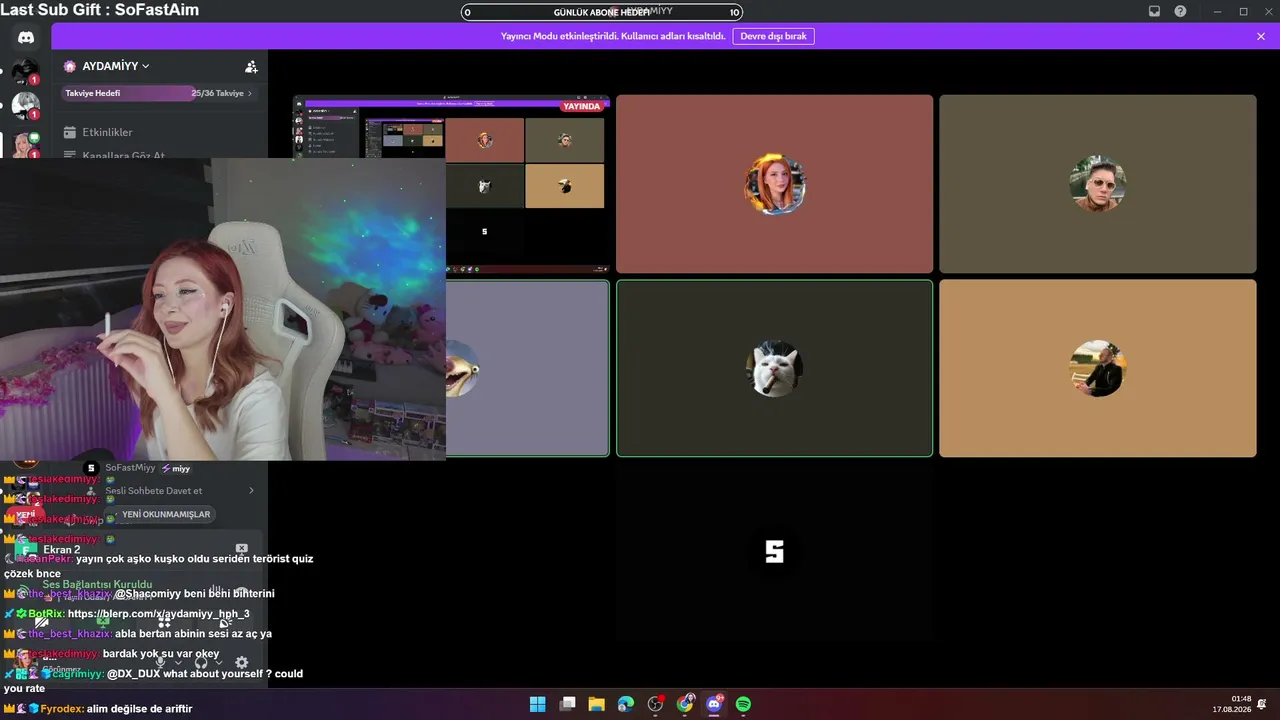1280x720 pixels.
Task: Open Spotify from the taskbar
Action: (743, 704)
